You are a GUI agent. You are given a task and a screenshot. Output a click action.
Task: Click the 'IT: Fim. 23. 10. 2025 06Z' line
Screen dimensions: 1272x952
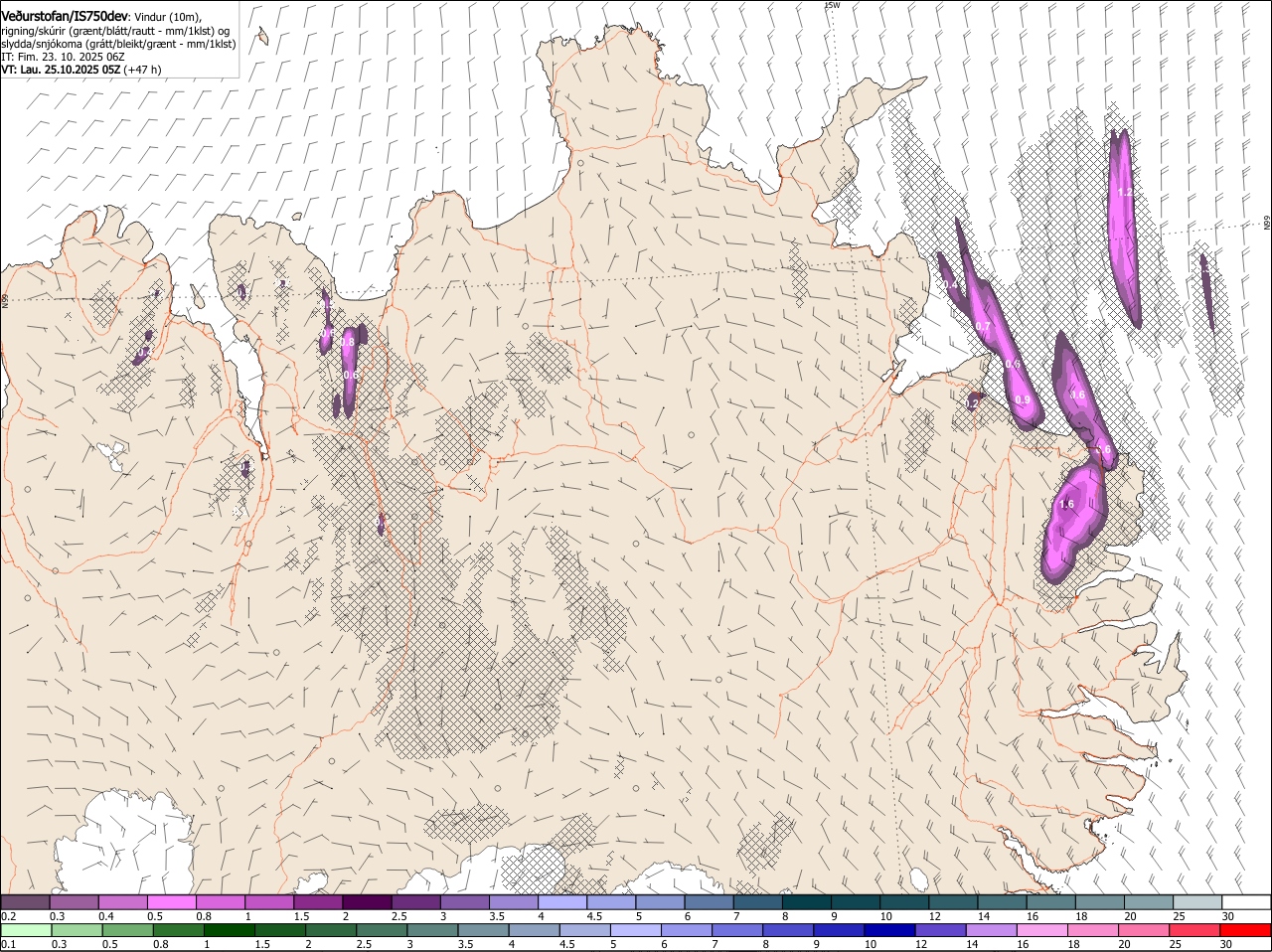point(63,57)
